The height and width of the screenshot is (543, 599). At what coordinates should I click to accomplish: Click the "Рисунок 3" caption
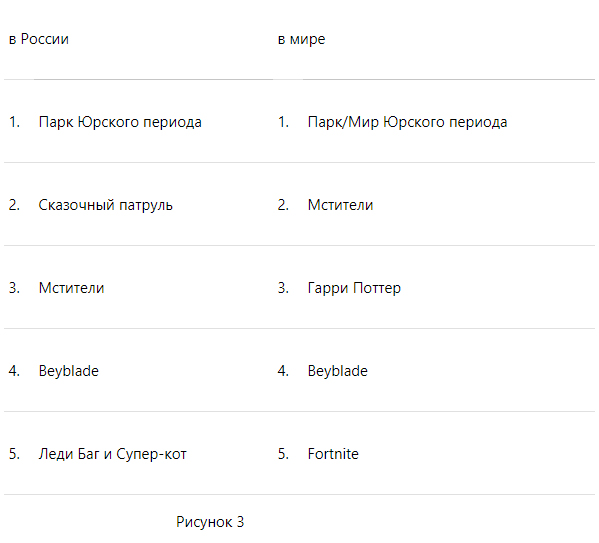[210, 522]
